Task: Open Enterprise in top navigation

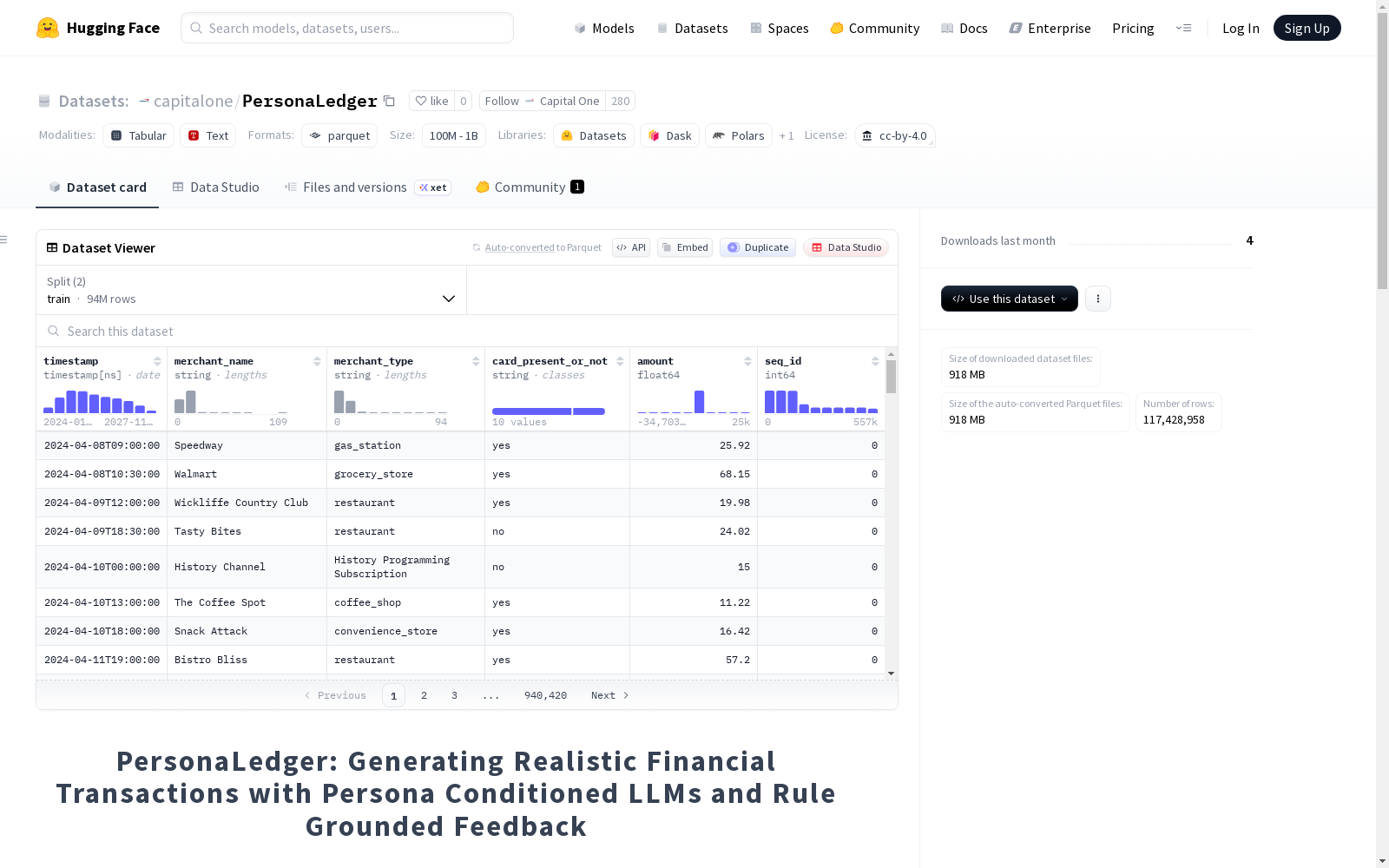Action: pos(1050,28)
